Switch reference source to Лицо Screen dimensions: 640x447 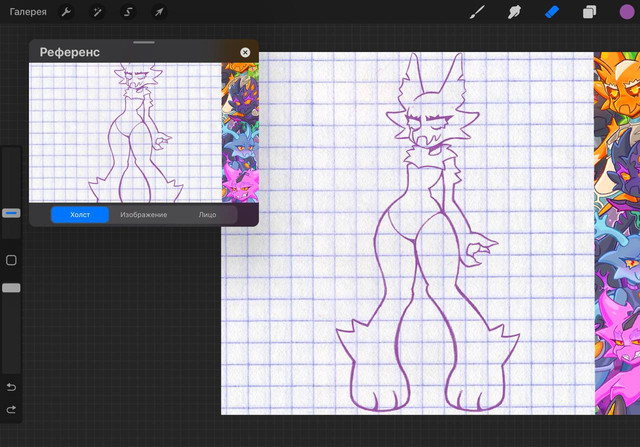coord(207,215)
